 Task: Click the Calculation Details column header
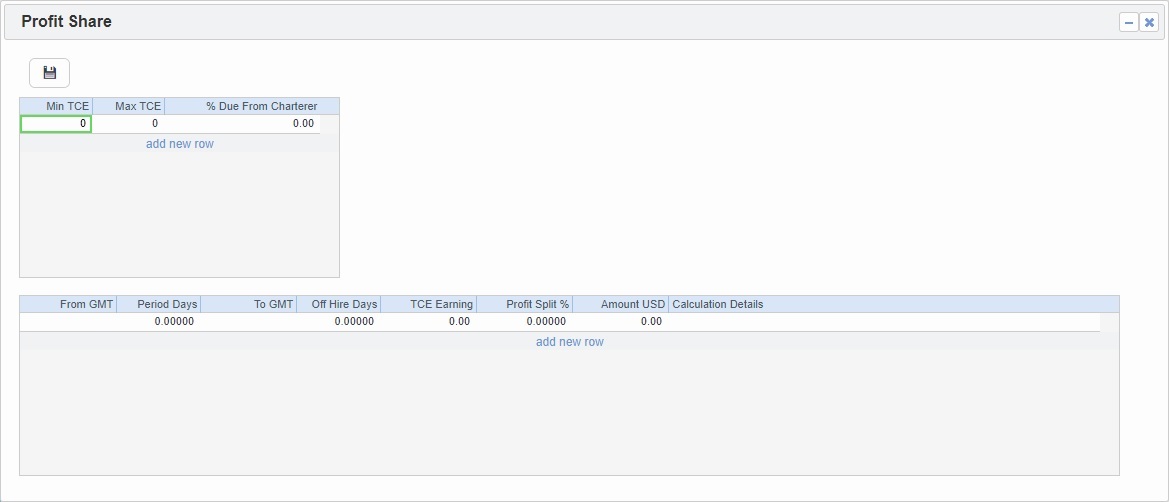coord(718,304)
